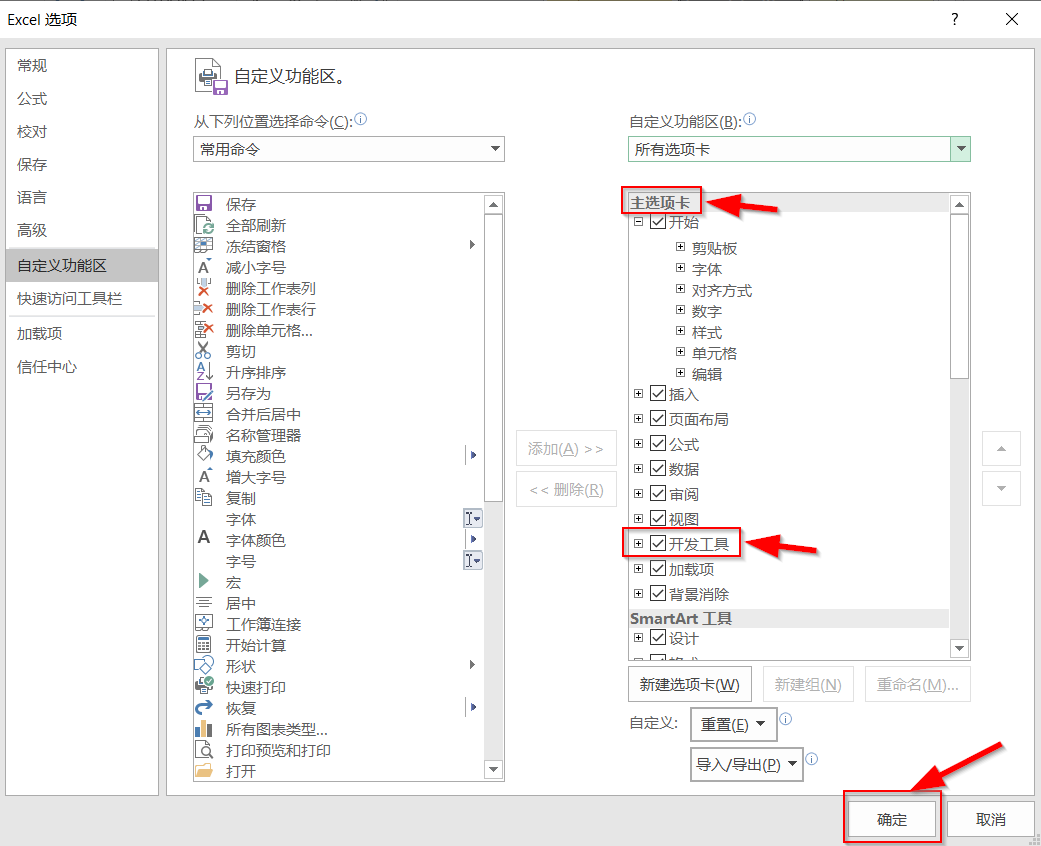Disable the 开发工具 checkbox
Viewport: 1041px width, 846px height.
point(658,543)
